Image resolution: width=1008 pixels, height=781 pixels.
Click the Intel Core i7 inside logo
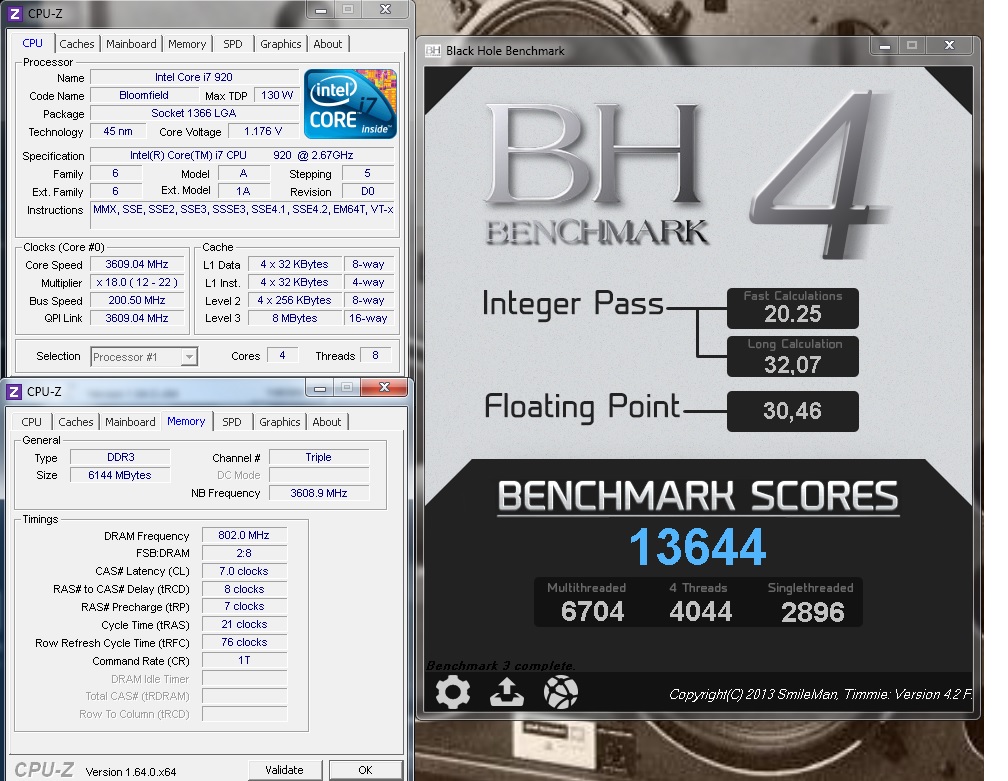[x=350, y=103]
